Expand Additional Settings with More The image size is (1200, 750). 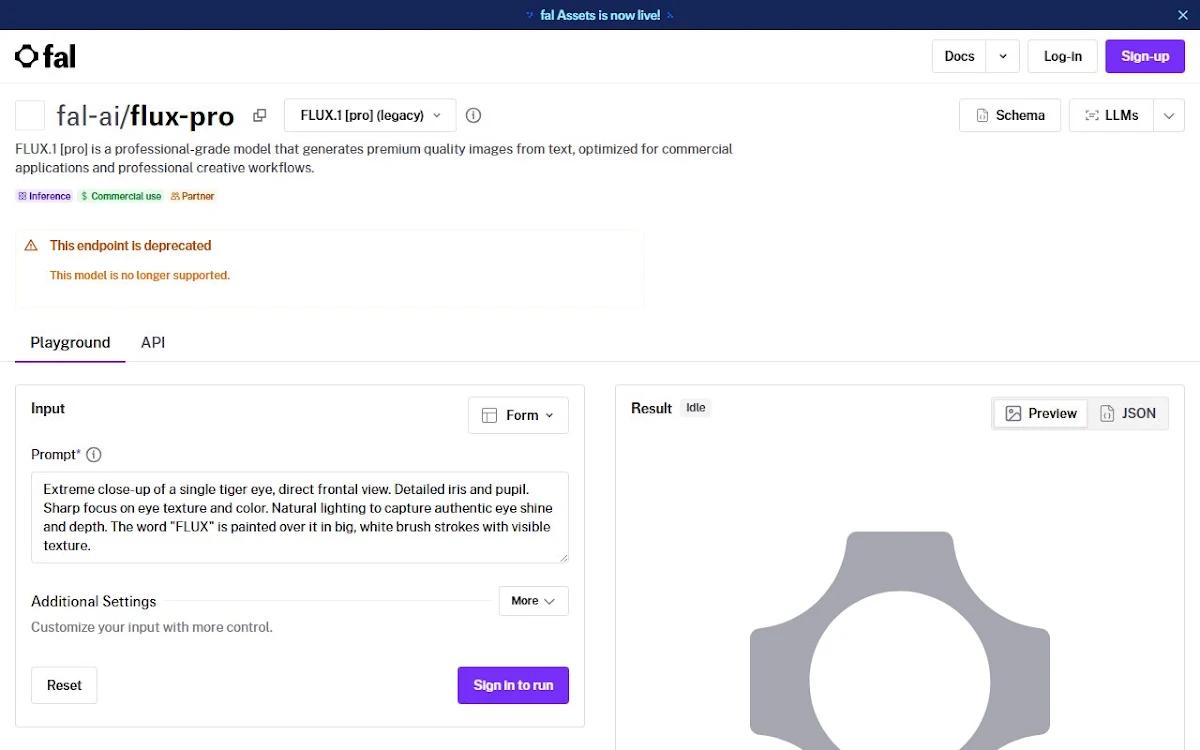click(x=534, y=601)
